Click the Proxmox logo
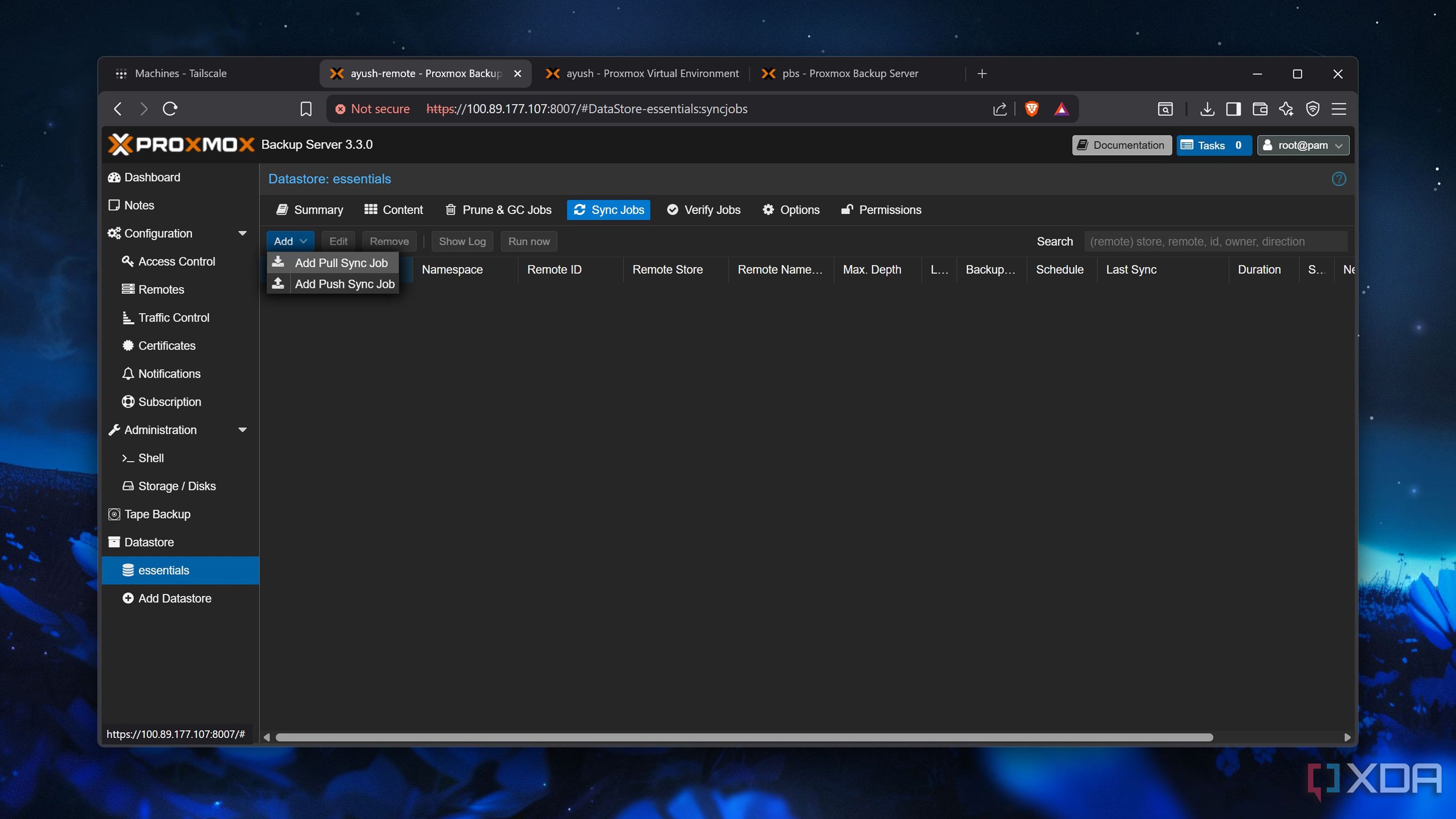Viewport: 1456px width, 819px height. (x=181, y=145)
